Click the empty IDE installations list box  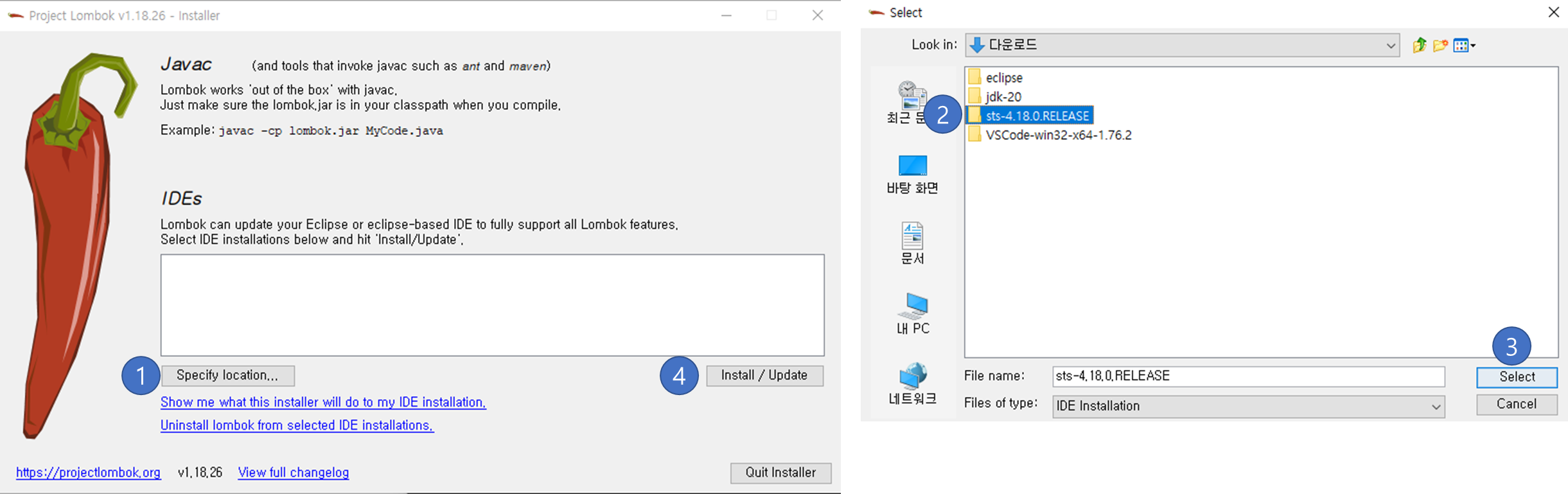[493, 305]
